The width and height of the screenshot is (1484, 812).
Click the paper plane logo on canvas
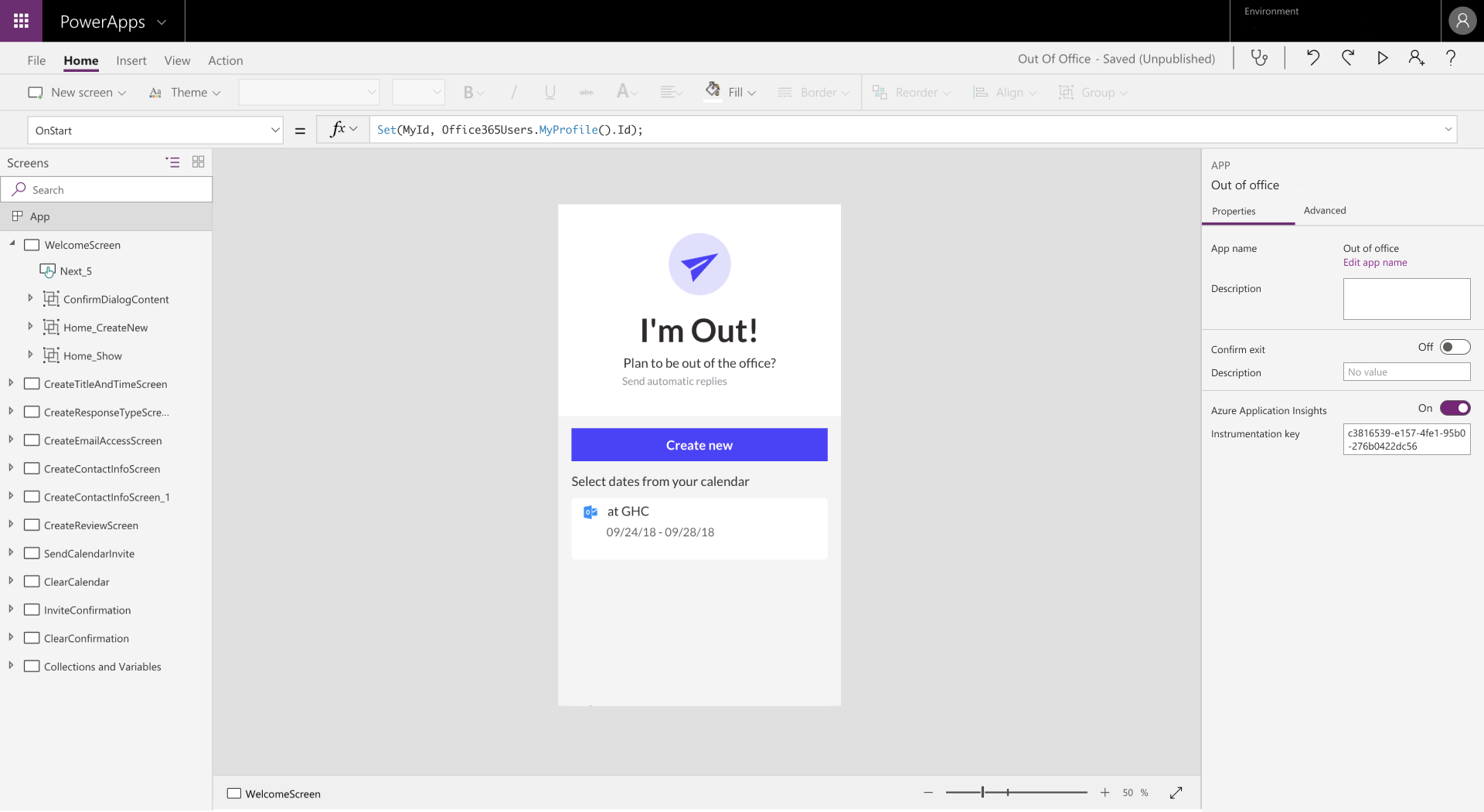(699, 264)
